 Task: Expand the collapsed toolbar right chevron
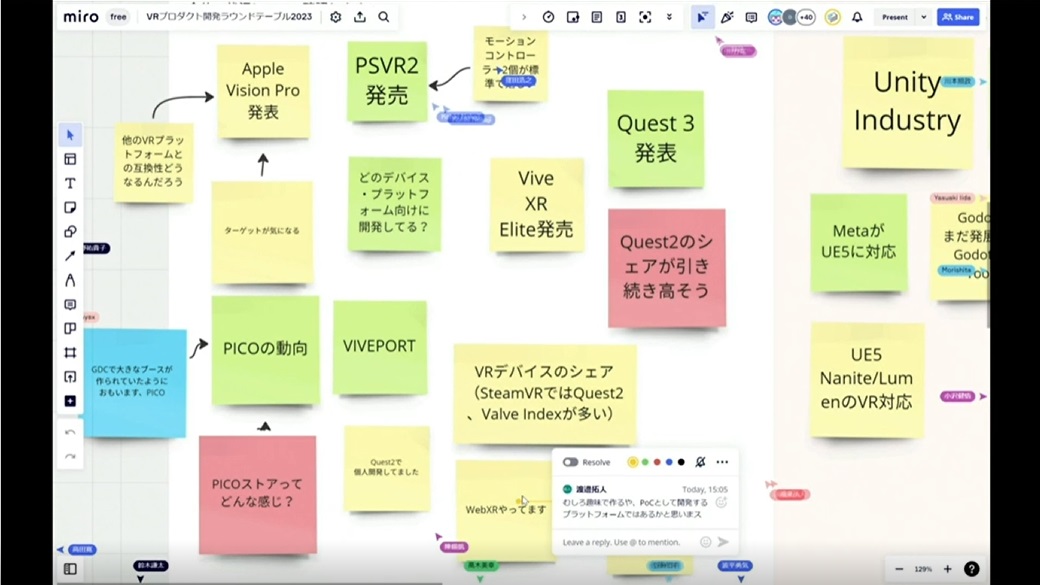(524, 17)
